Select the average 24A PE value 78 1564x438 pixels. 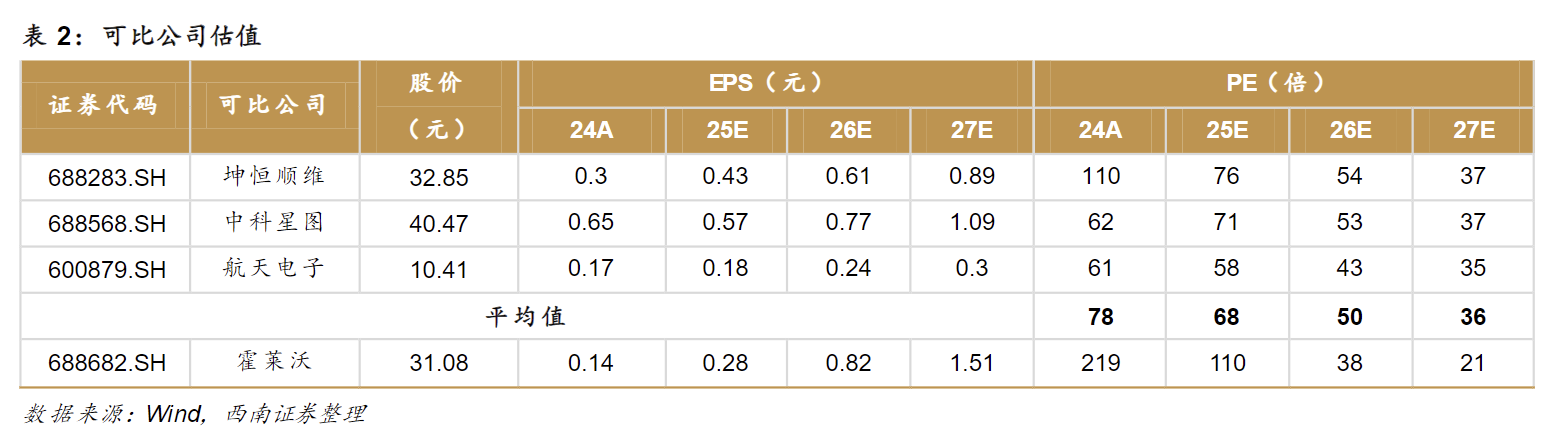click(x=1100, y=318)
